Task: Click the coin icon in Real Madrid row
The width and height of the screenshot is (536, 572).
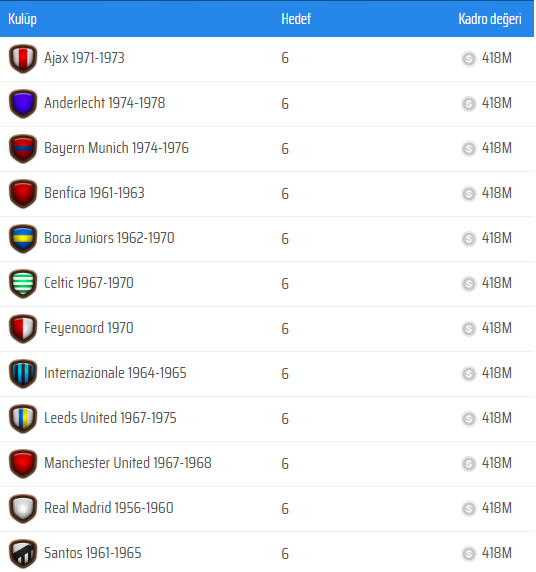Action: pos(469,509)
